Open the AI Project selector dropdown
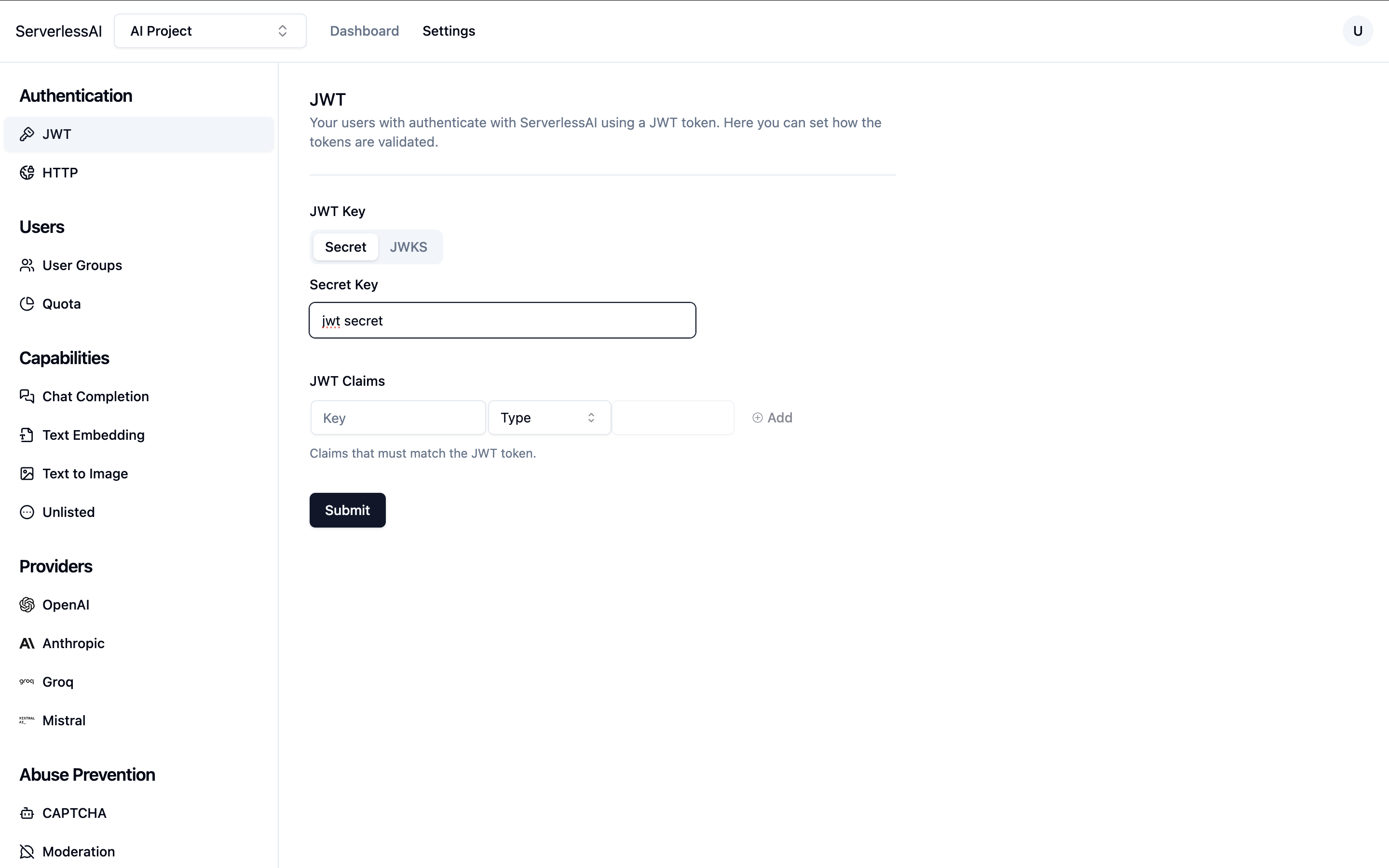Image resolution: width=1389 pixels, height=868 pixels. (210, 30)
